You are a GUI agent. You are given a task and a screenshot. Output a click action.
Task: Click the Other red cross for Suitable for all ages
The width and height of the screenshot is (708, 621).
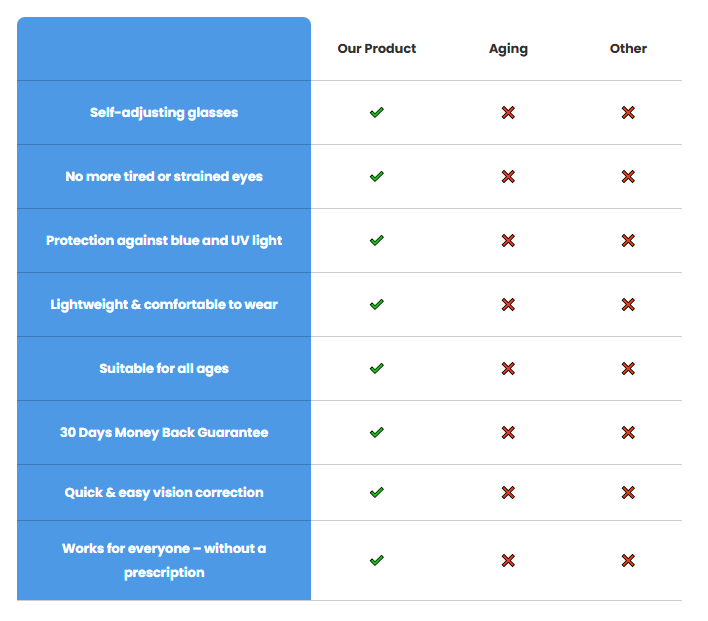[628, 369]
